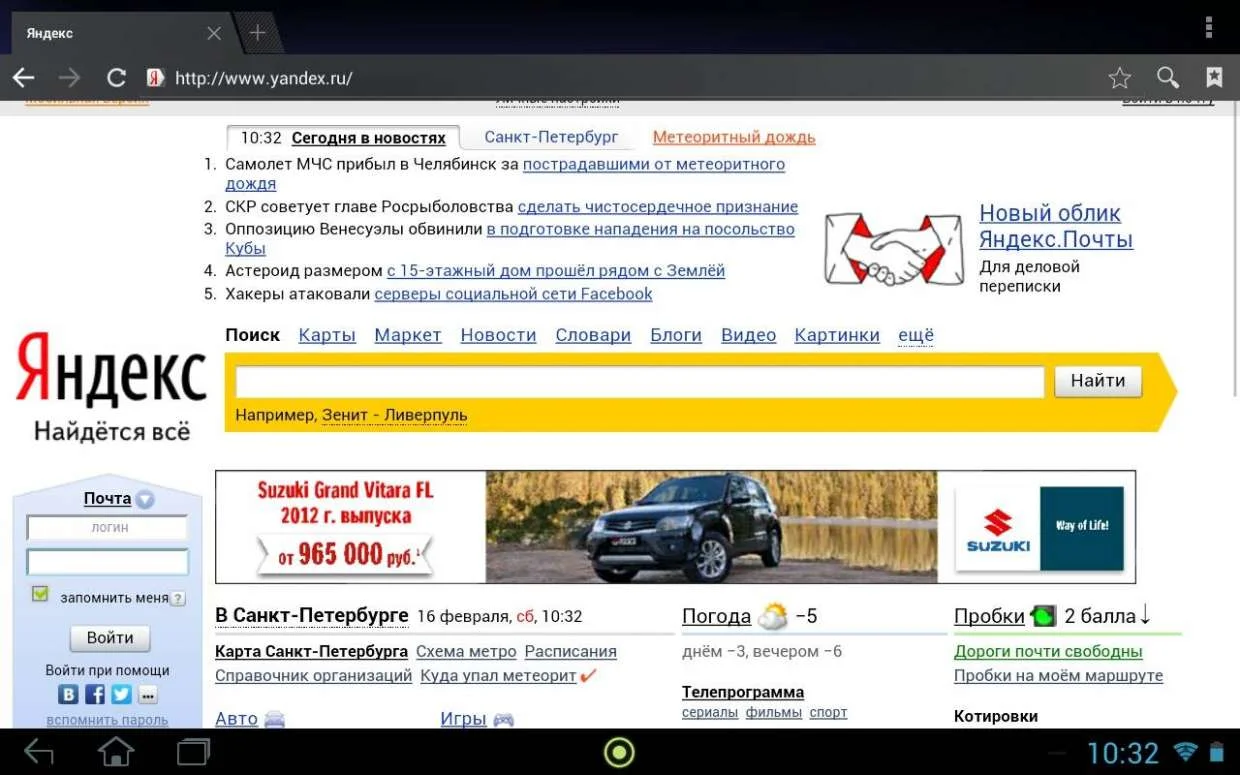The height and width of the screenshot is (775, 1240).
Task: Toggle the запомнить меня checkbox
Action: (40, 594)
